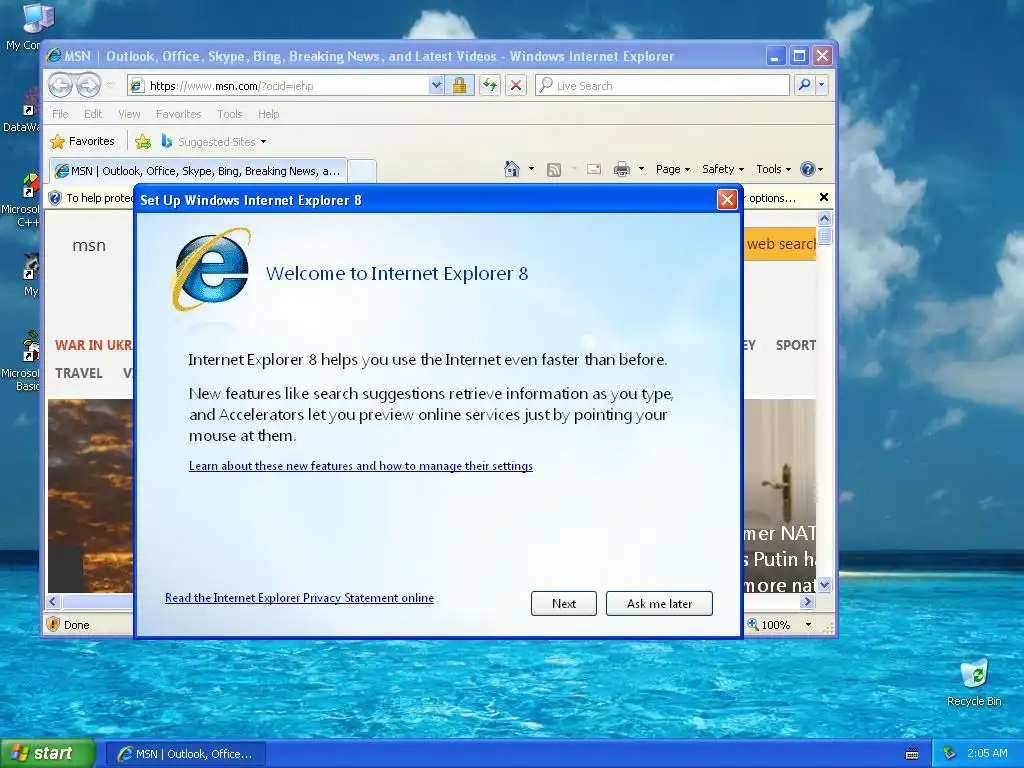Click the on-screen keyboard tray icon

912,754
